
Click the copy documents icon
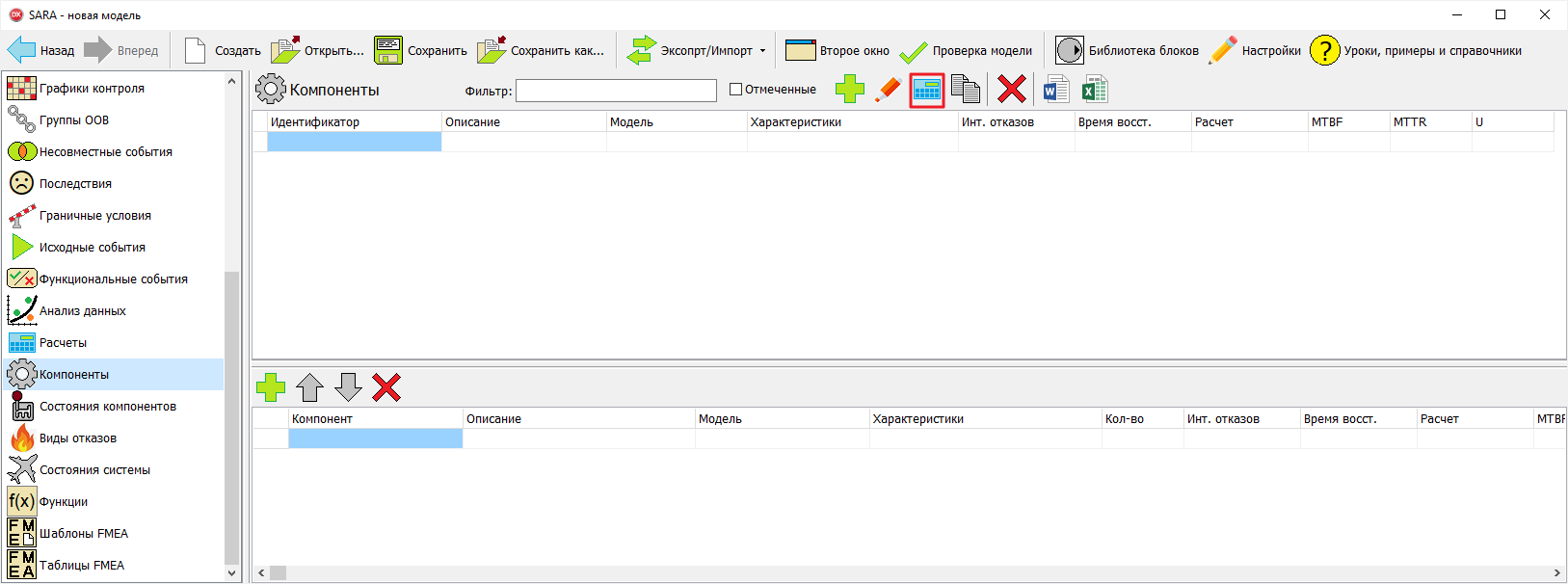pyautogui.click(x=965, y=90)
